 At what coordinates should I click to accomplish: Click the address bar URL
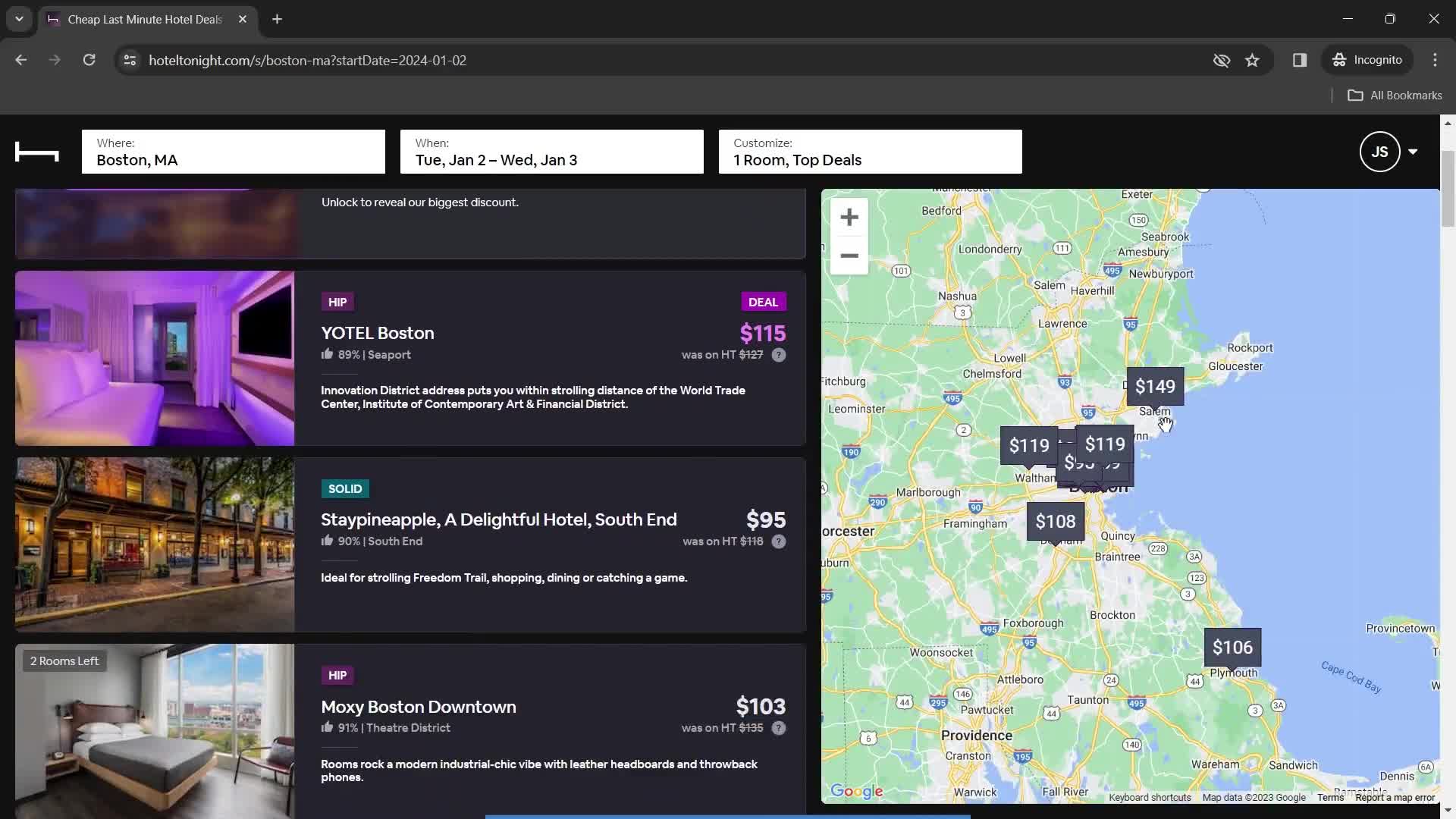coord(307,60)
